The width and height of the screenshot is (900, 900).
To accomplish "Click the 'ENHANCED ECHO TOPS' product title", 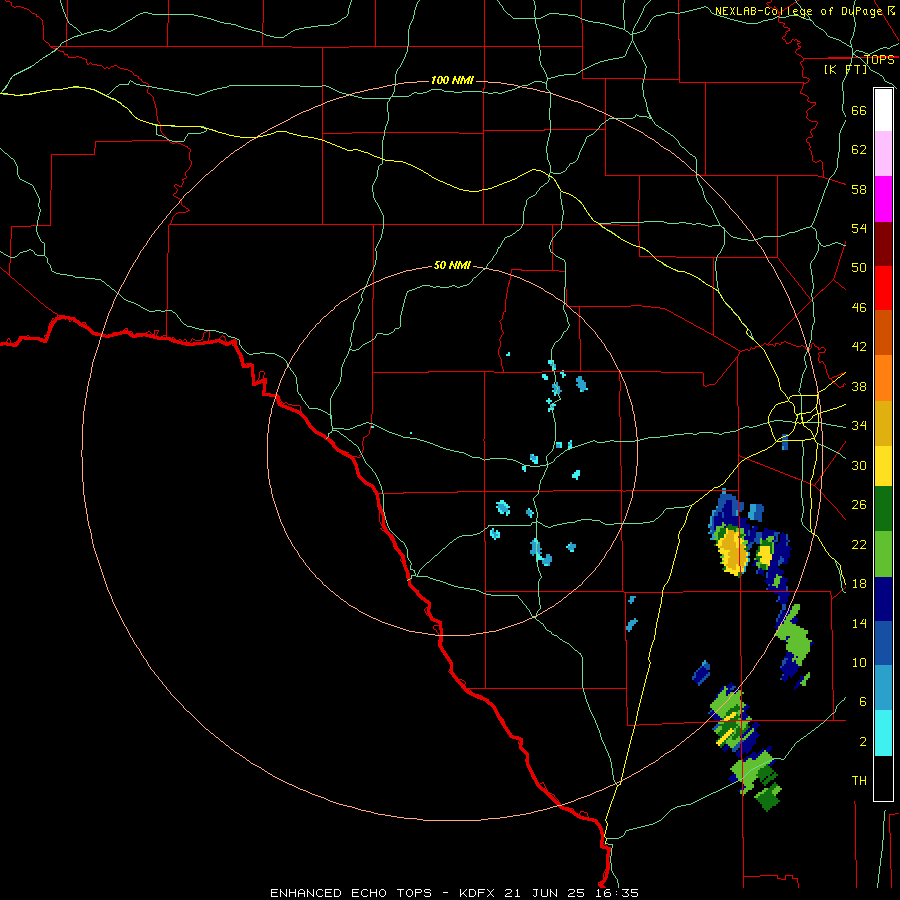I will point(351,893).
